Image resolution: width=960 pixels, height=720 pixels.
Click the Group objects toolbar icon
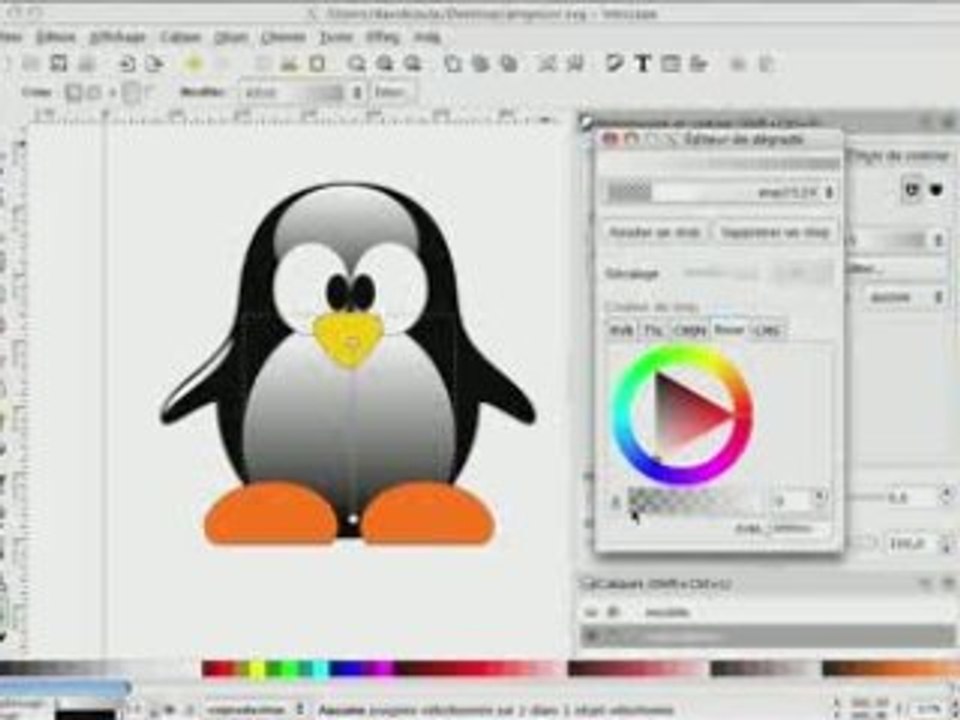[x=547, y=64]
